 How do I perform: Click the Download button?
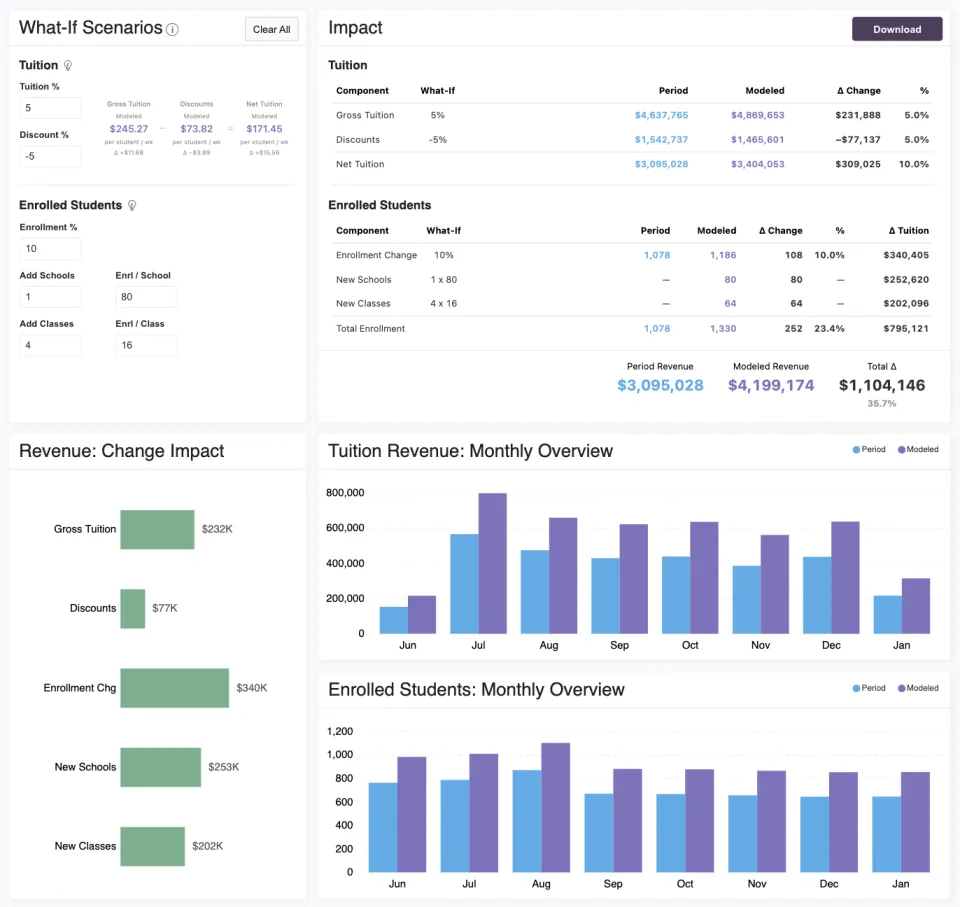point(896,29)
